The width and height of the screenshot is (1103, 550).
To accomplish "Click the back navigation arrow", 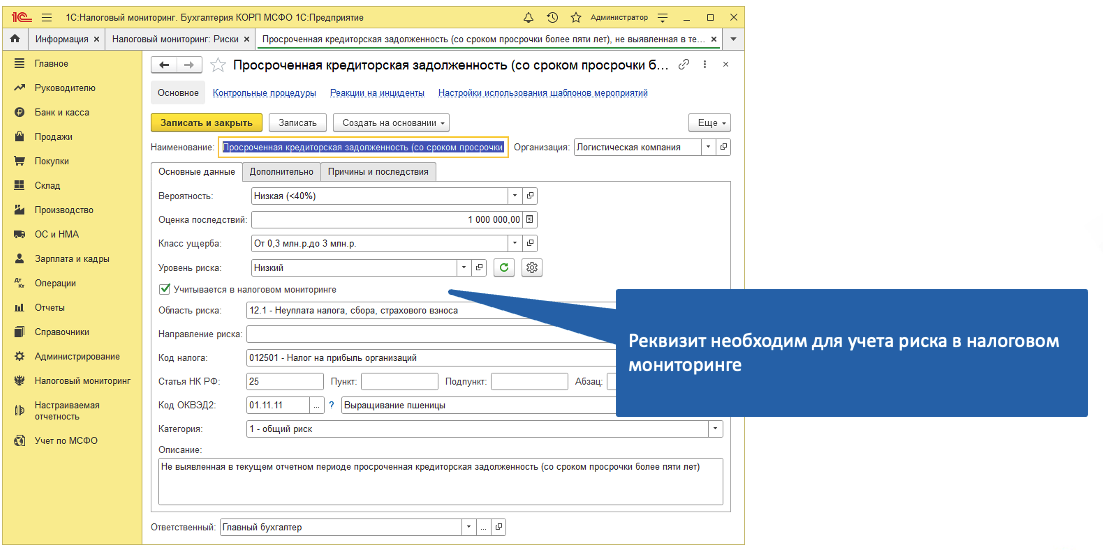I will coord(164,65).
